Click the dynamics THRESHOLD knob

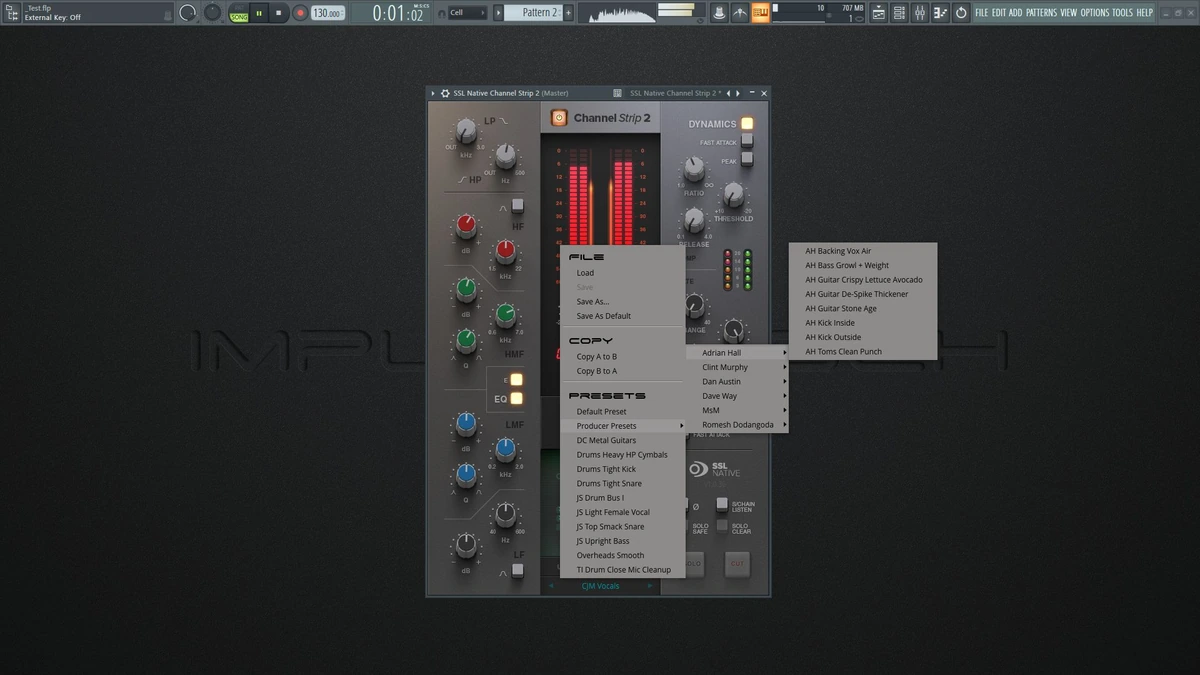734,194
